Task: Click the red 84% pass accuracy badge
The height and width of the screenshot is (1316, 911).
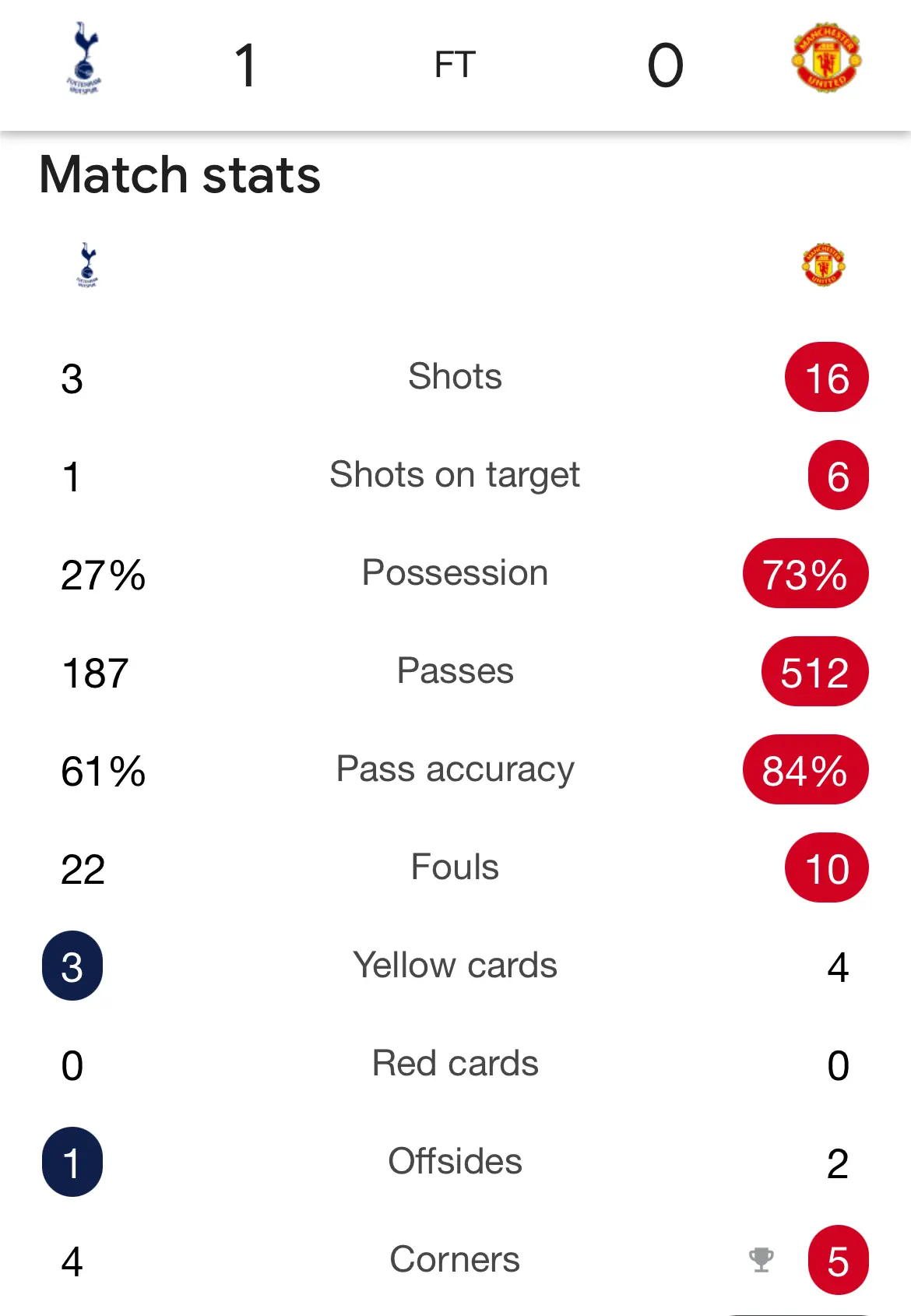Action: tap(806, 769)
